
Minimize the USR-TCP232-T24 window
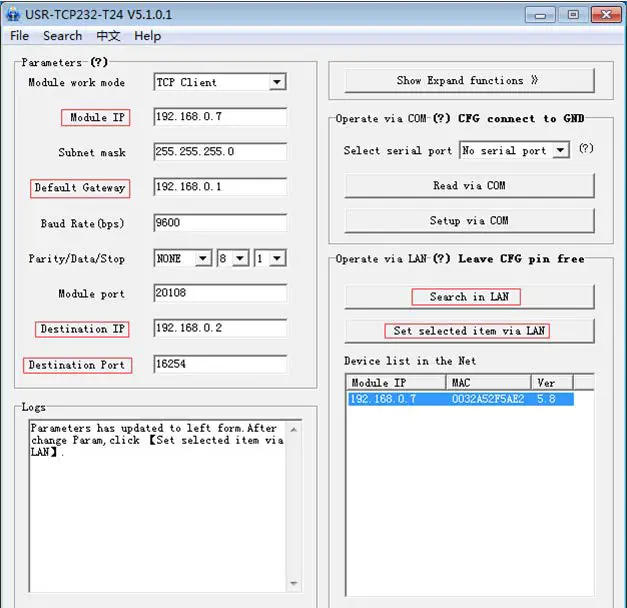pyautogui.click(x=540, y=15)
